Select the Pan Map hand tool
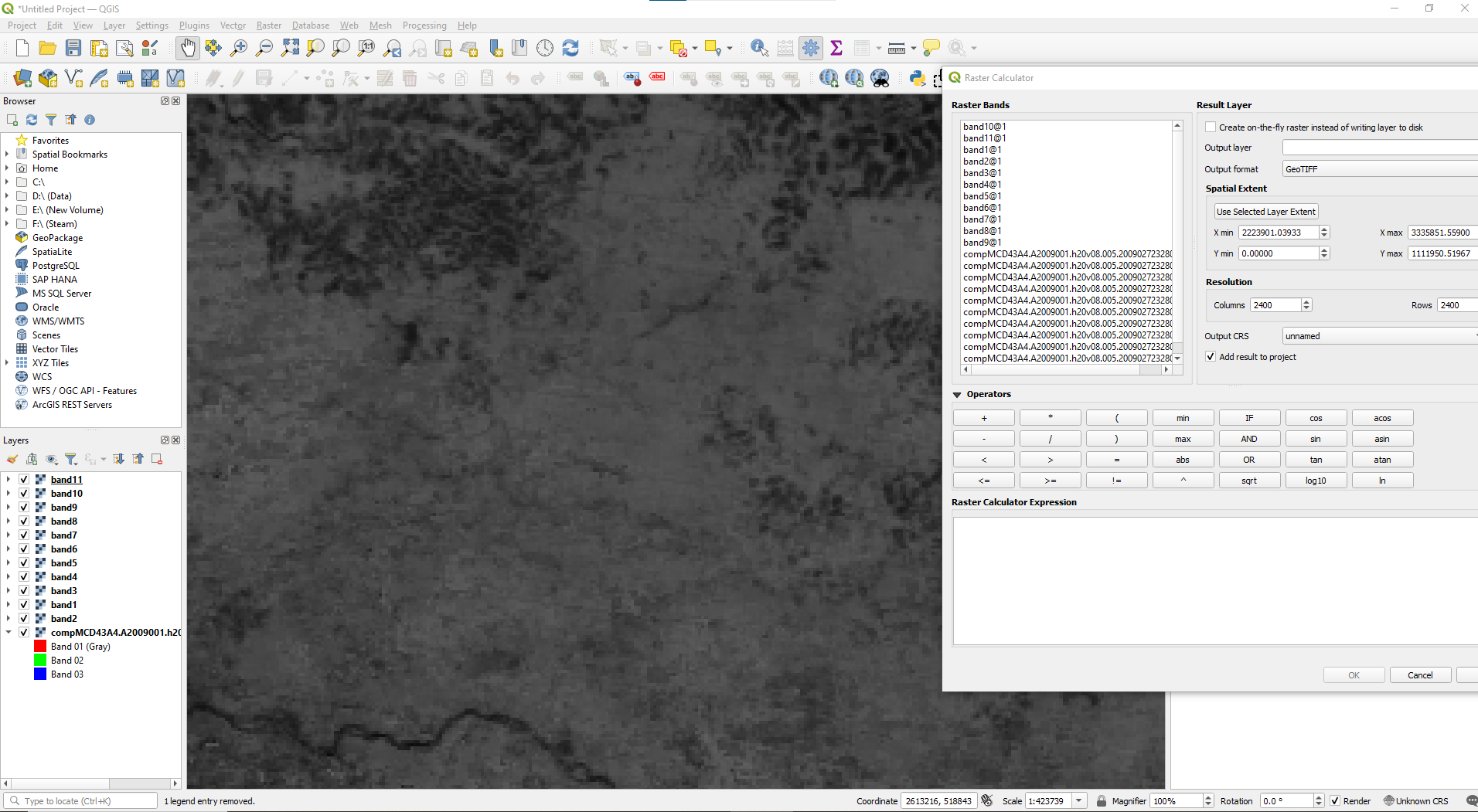Screen dimensions: 1478x812 (187, 48)
